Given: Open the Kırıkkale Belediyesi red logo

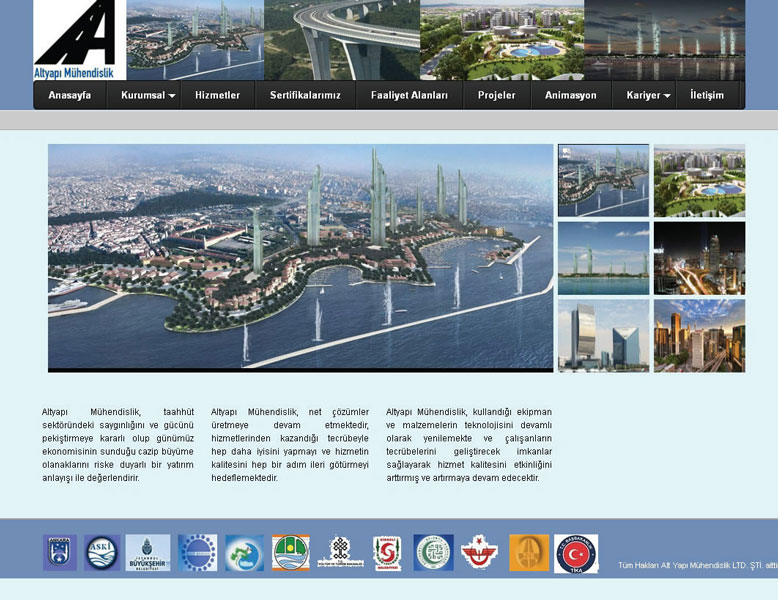Looking at the screenshot, I should [x=387, y=553].
